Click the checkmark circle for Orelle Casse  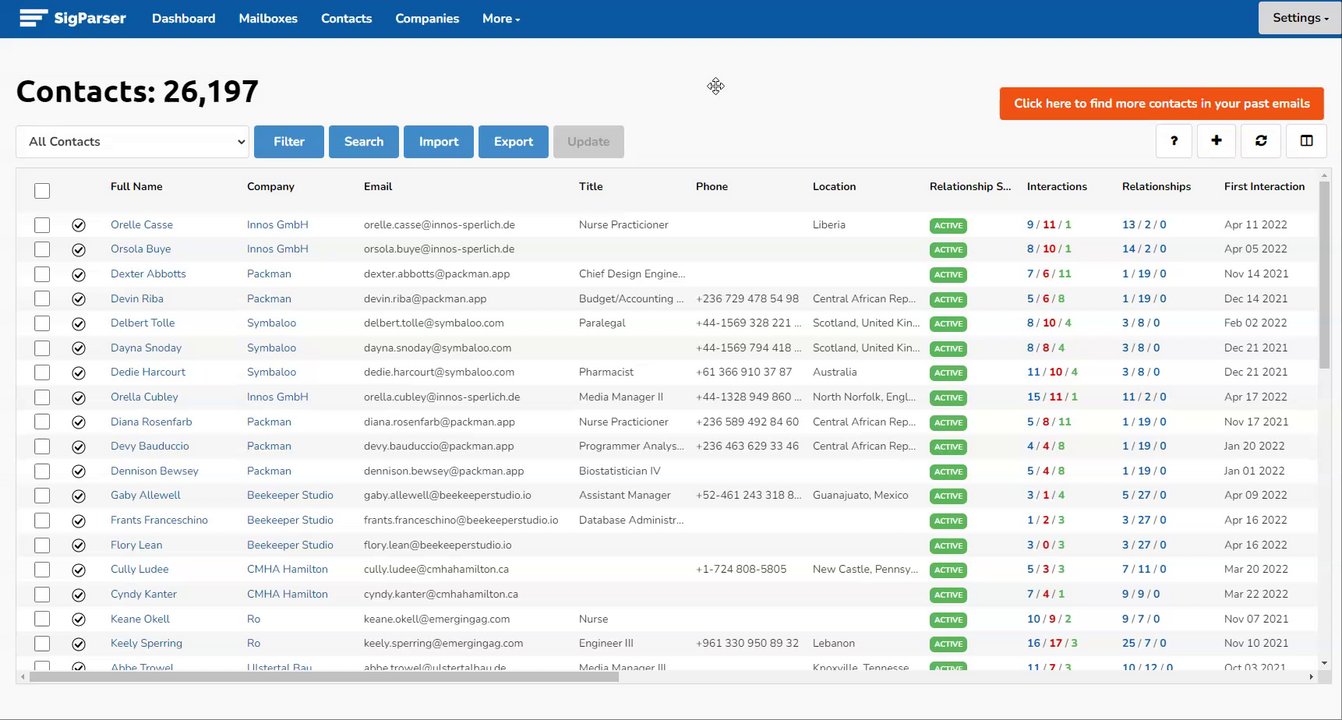[79, 225]
